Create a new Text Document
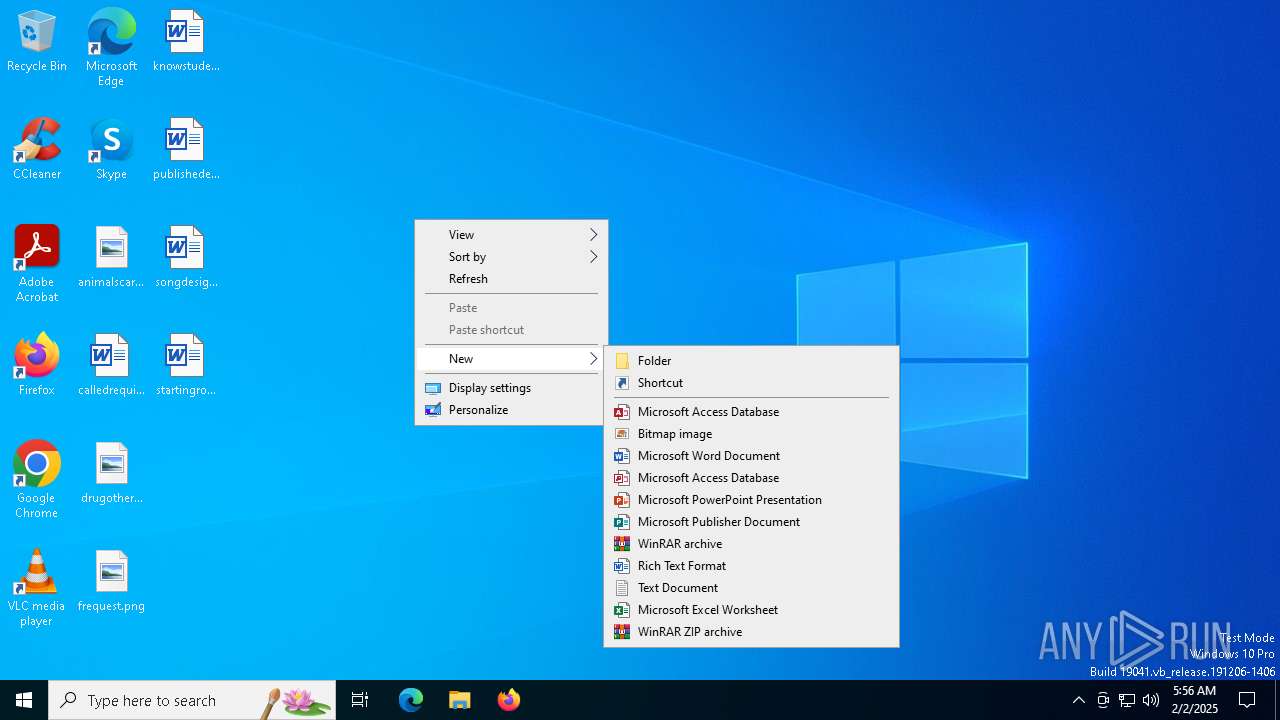1280x720 pixels. pos(751,588)
